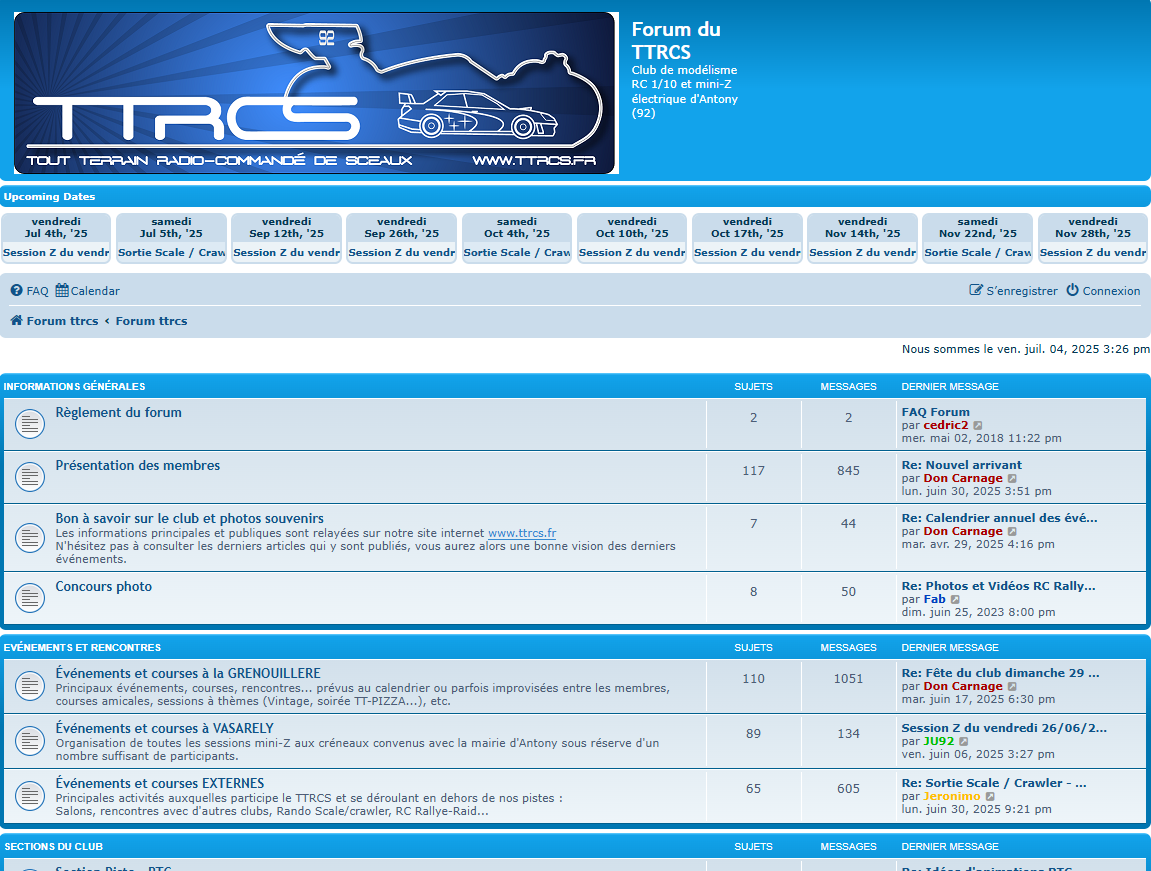Click the Bon à savoir forum row icon
The height and width of the screenshot is (871, 1151).
(x=30, y=538)
